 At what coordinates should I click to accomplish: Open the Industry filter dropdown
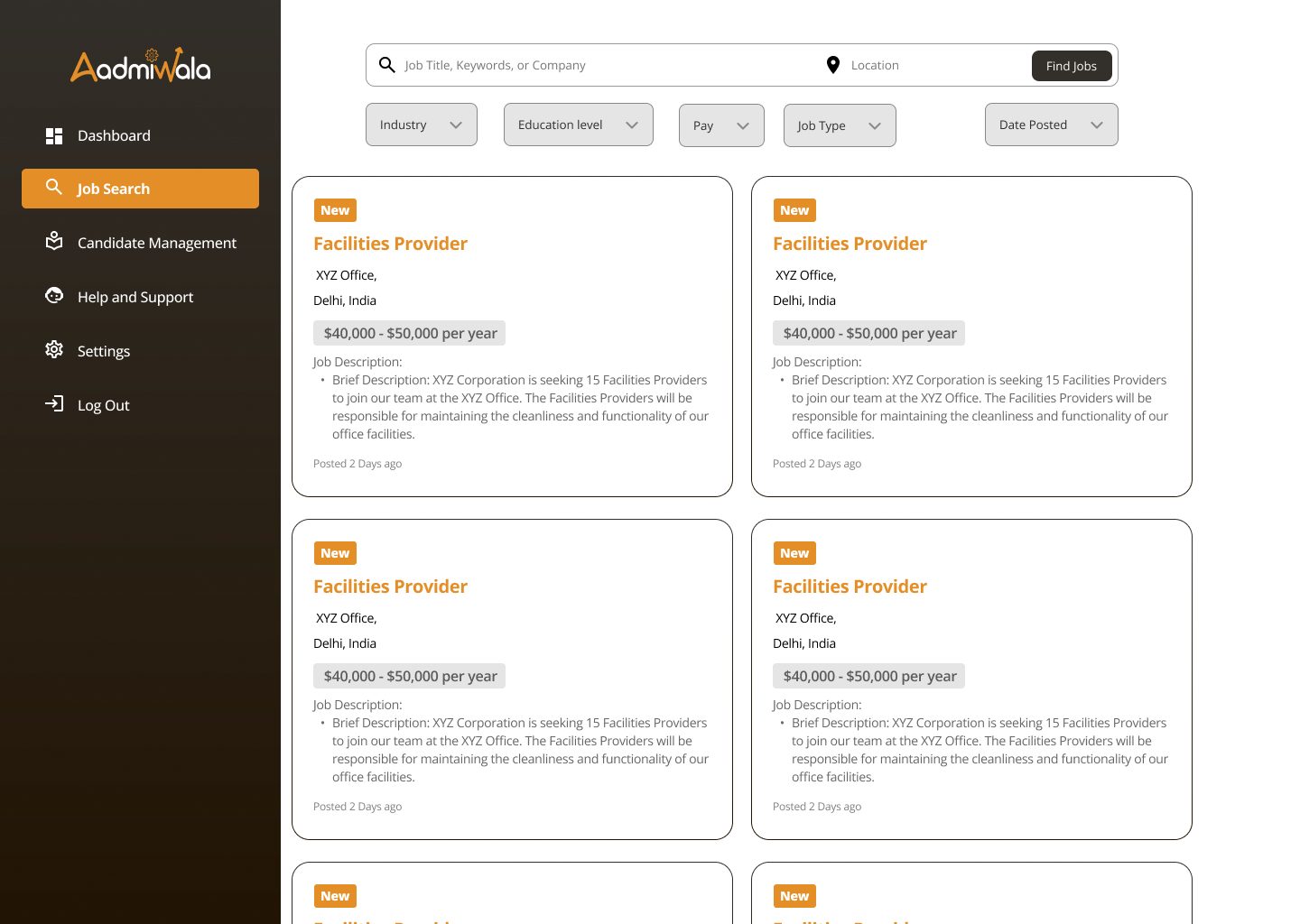(x=422, y=125)
